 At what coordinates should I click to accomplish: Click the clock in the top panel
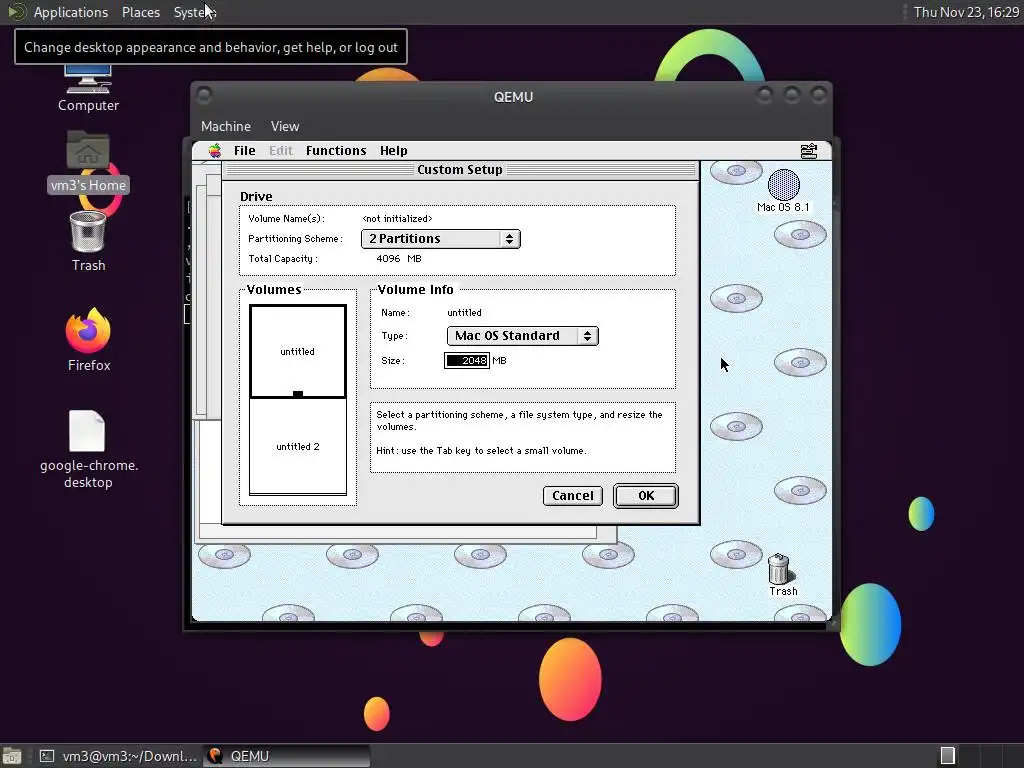(x=966, y=12)
